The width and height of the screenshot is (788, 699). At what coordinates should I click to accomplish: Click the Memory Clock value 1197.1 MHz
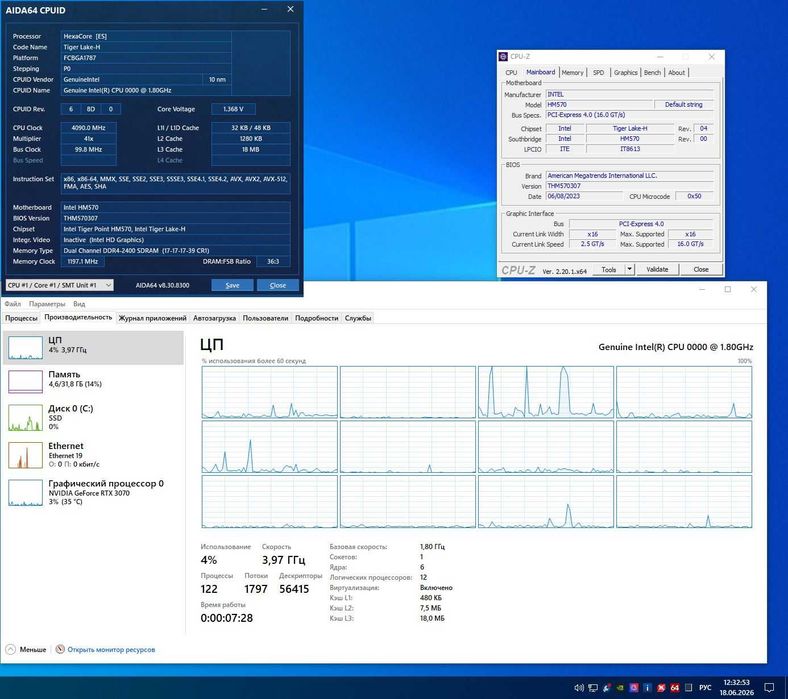[82, 261]
